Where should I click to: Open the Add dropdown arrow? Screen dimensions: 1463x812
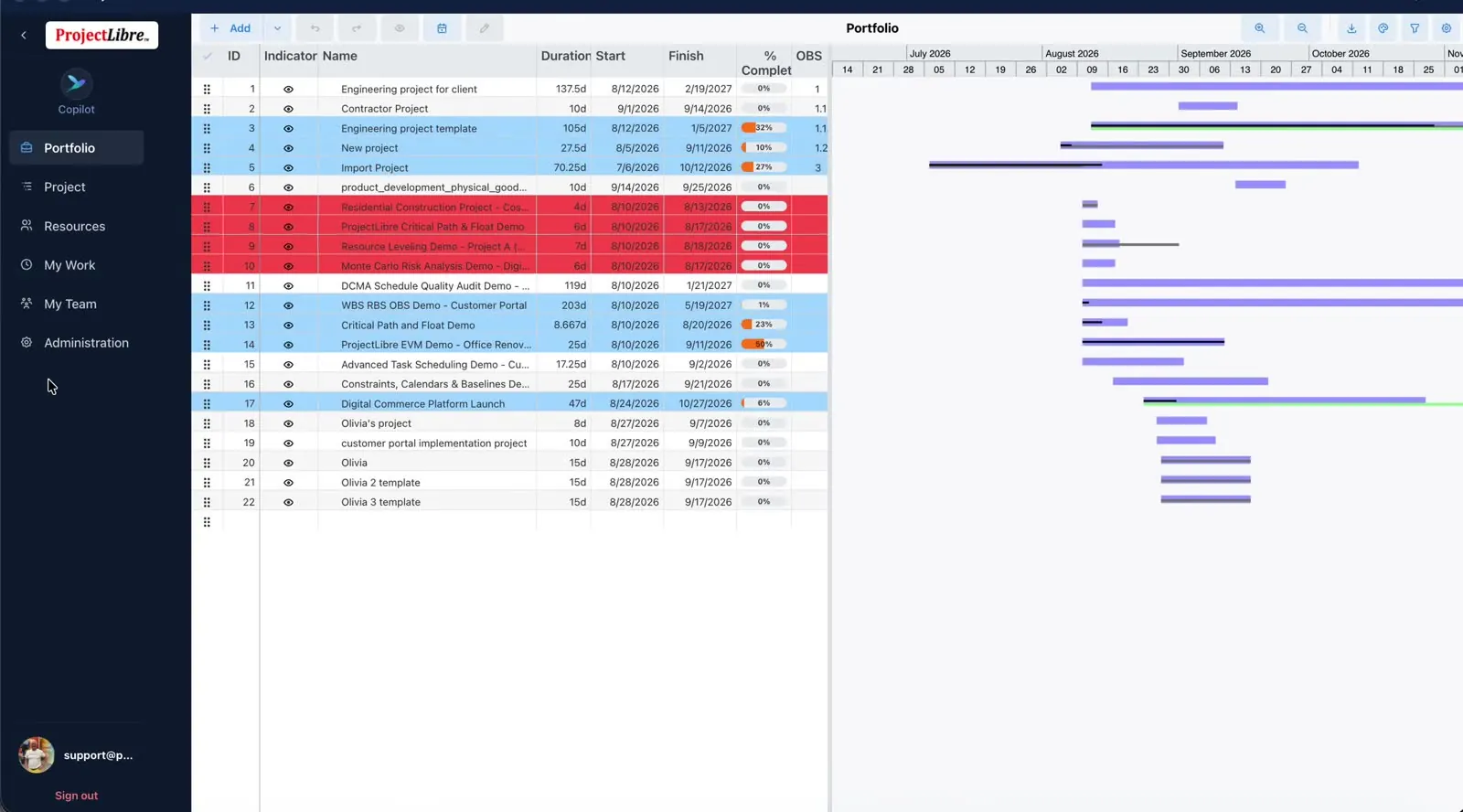tap(277, 28)
